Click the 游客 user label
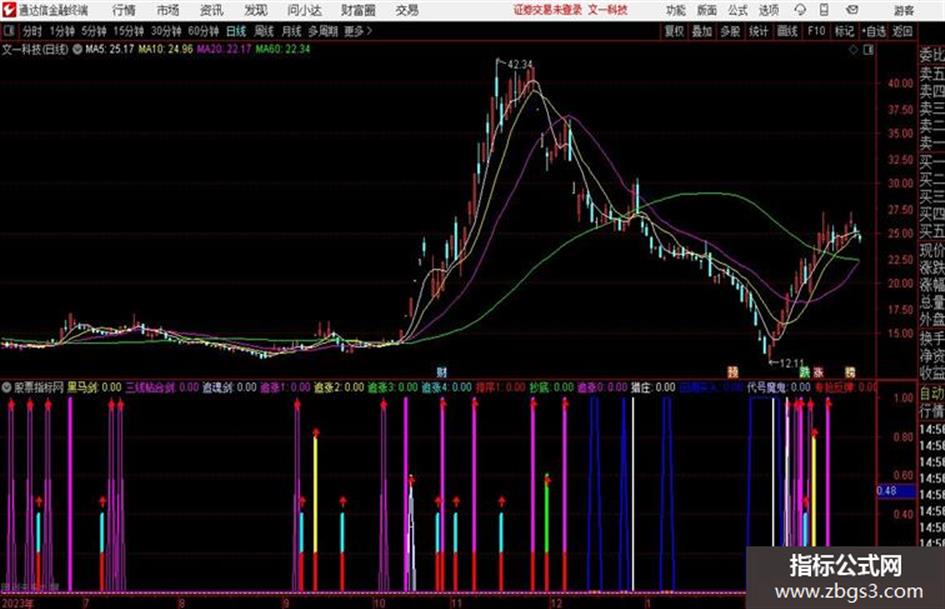Viewport: 945px width, 609px height. tap(903, 10)
